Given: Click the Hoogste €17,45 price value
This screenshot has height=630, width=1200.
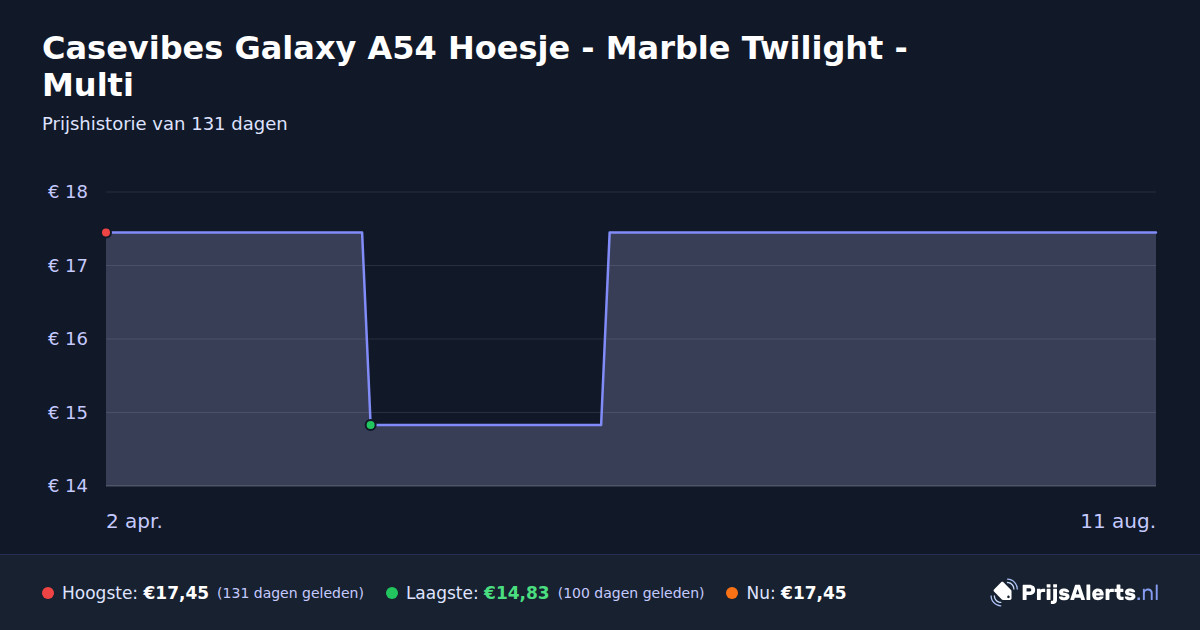Looking at the screenshot, I should point(176,593).
